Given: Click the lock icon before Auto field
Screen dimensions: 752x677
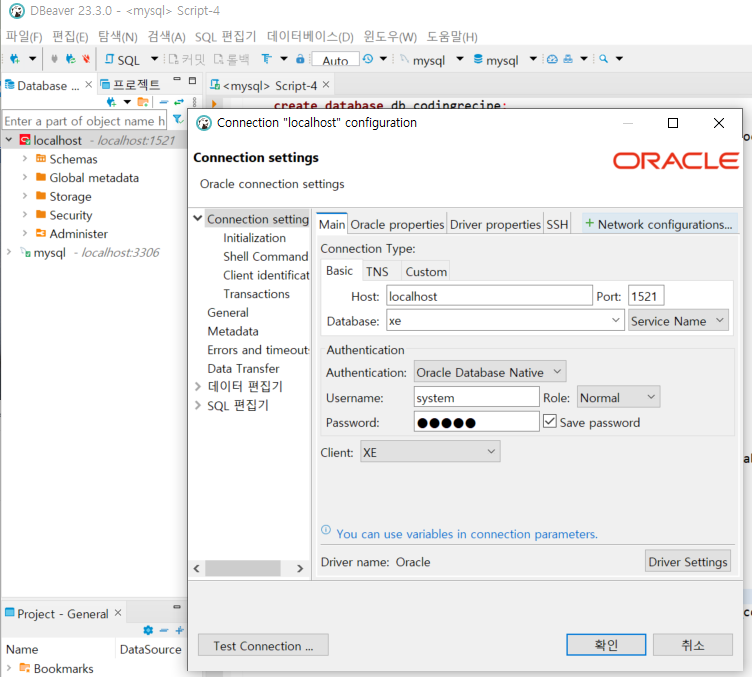Looking at the screenshot, I should click(x=300, y=59).
